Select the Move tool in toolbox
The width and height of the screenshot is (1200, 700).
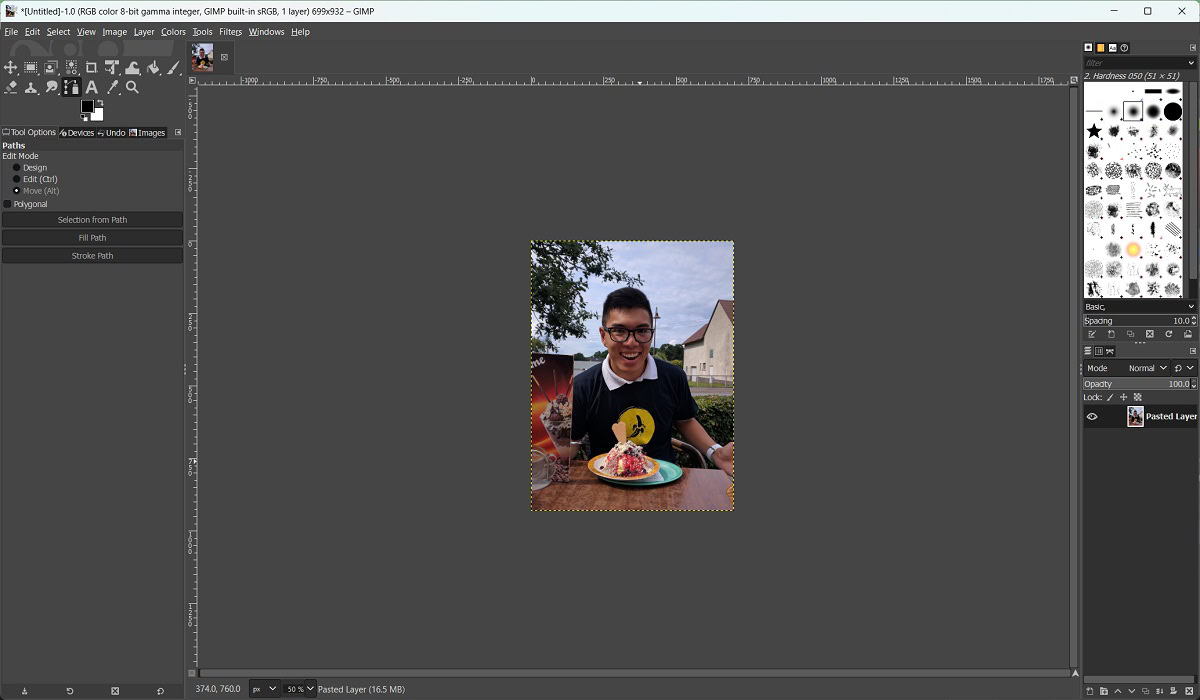(11, 68)
